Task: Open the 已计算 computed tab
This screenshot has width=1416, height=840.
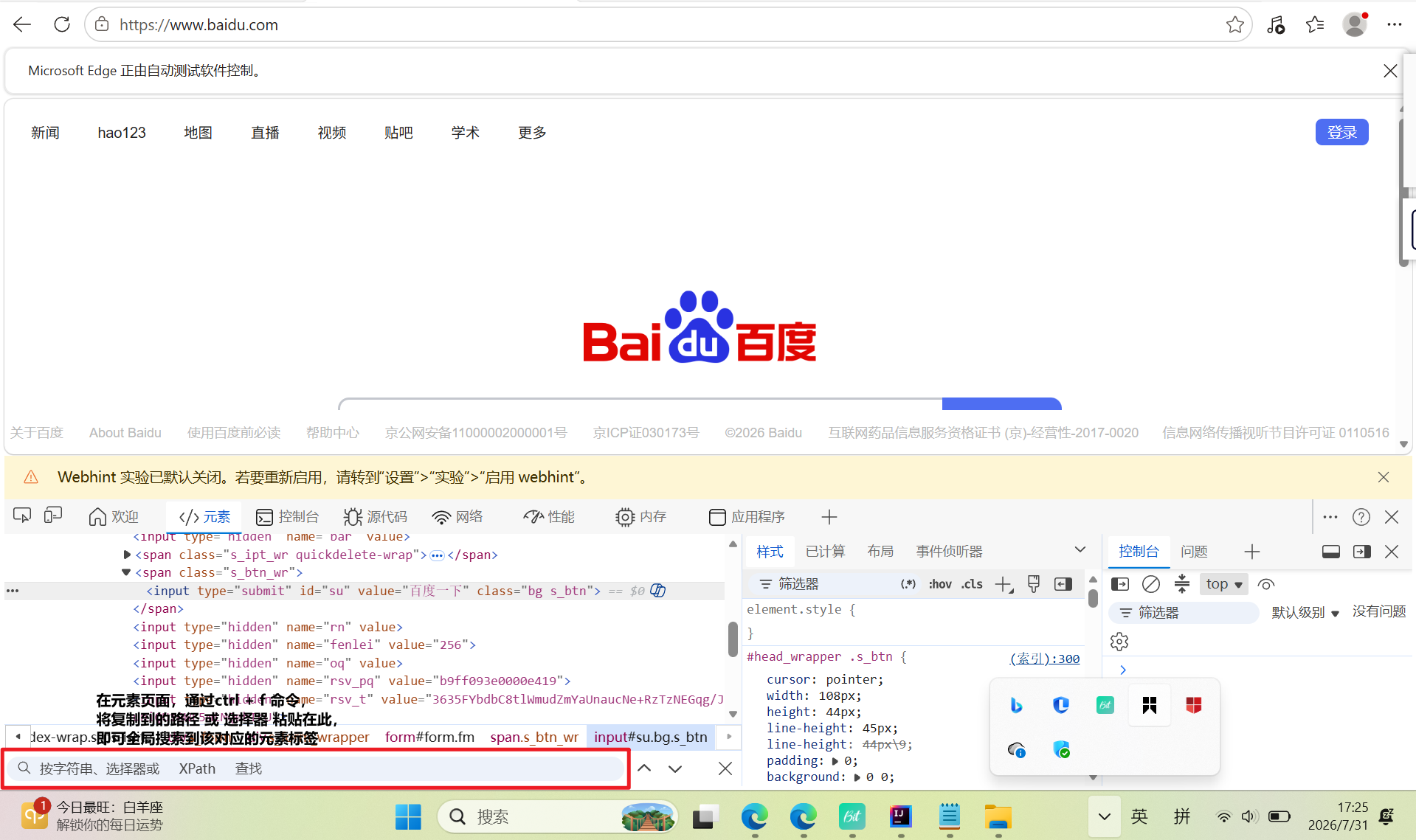Action: (825, 552)
